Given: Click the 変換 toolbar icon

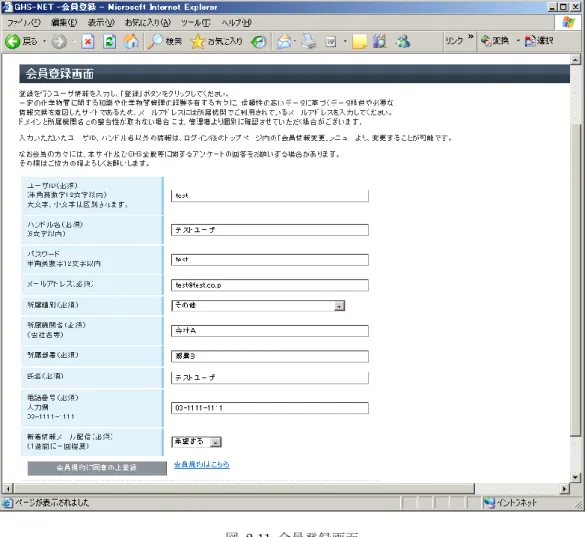Looking at the screenshot, I should 486,41.
